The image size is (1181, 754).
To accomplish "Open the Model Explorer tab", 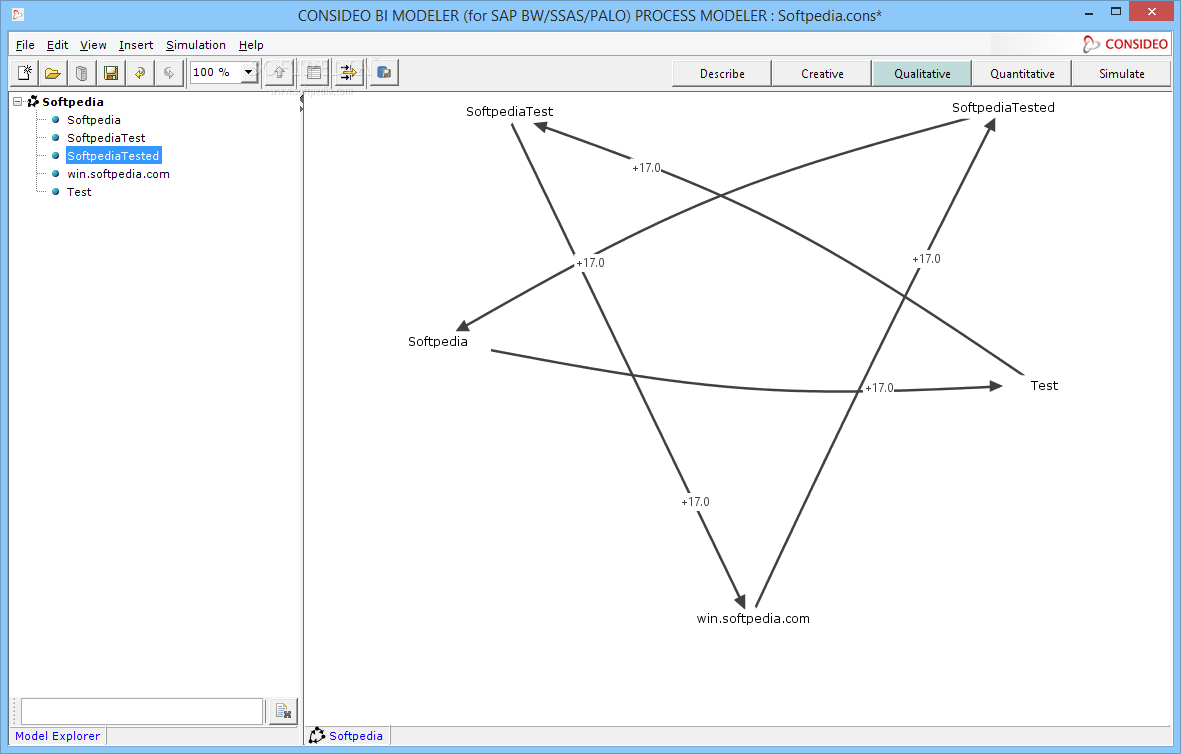I will point(57,736).
